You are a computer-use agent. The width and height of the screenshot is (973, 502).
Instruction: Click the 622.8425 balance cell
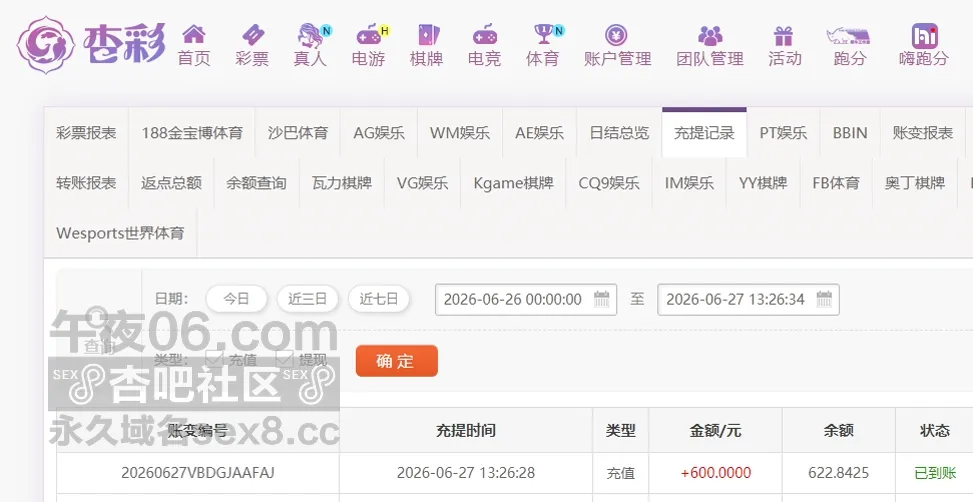(838, 473)
